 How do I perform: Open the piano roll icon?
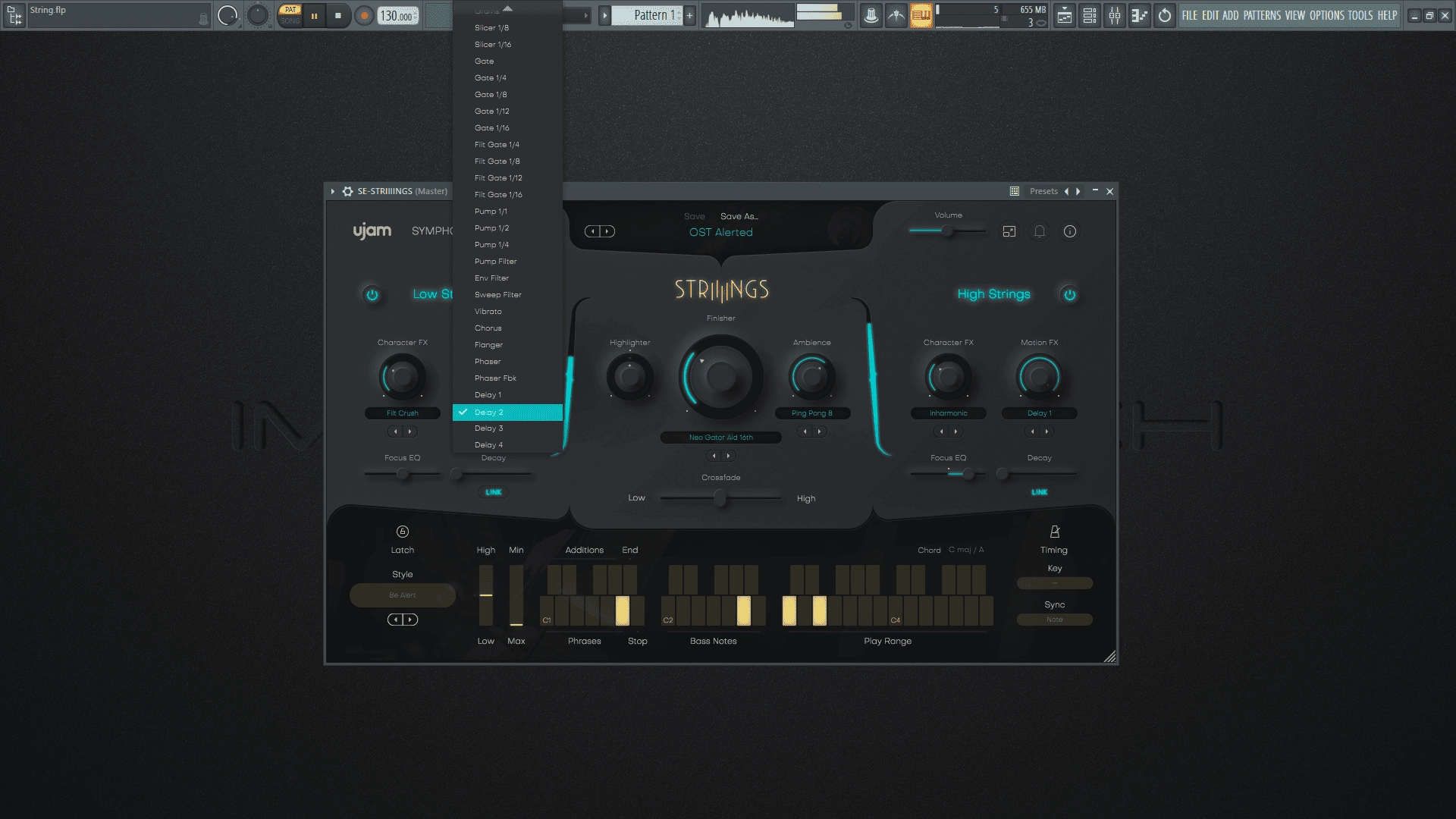coord(1140,15)
